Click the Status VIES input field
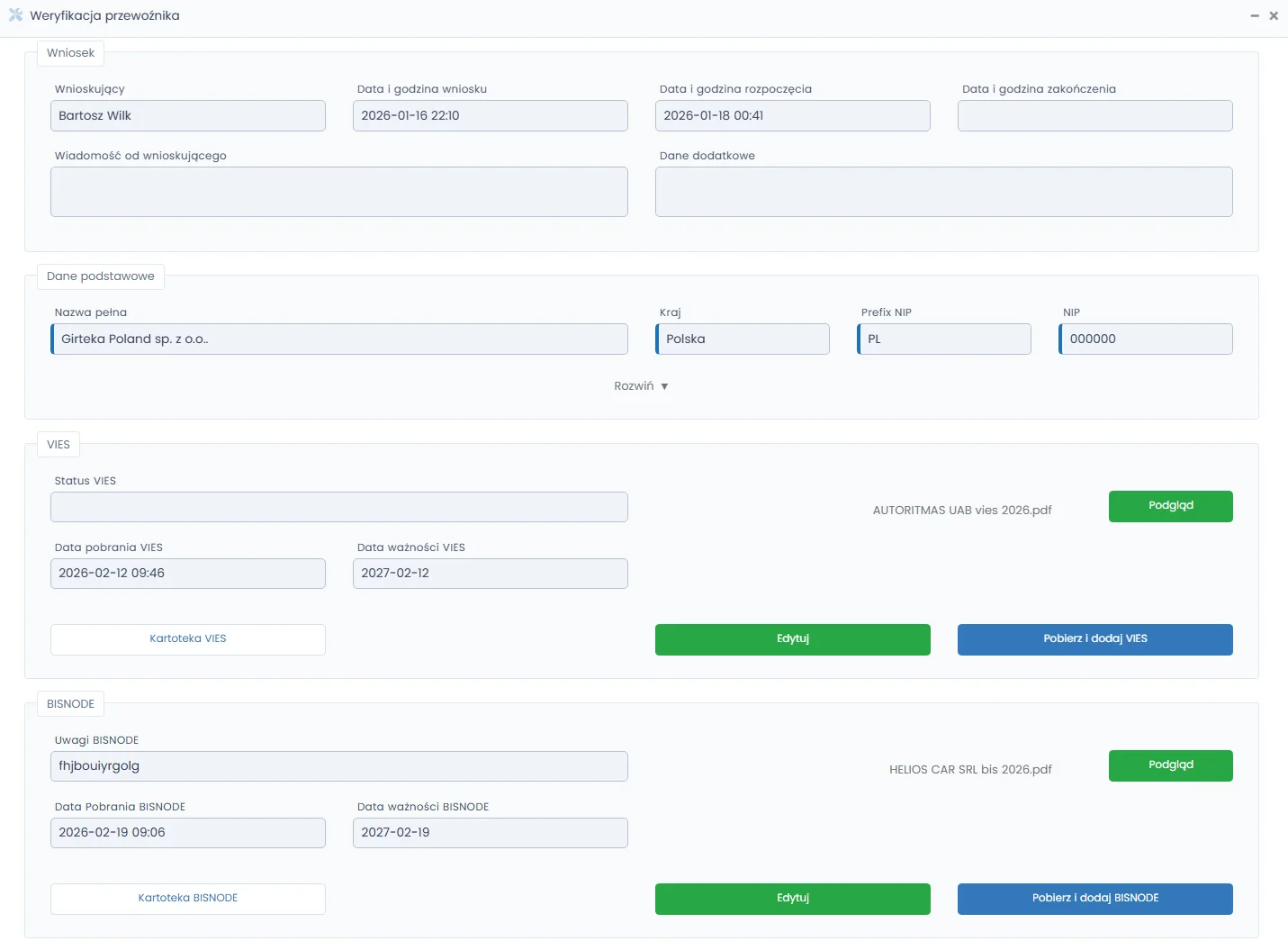This screenshot has width=1288, height=950. [339, 507]
